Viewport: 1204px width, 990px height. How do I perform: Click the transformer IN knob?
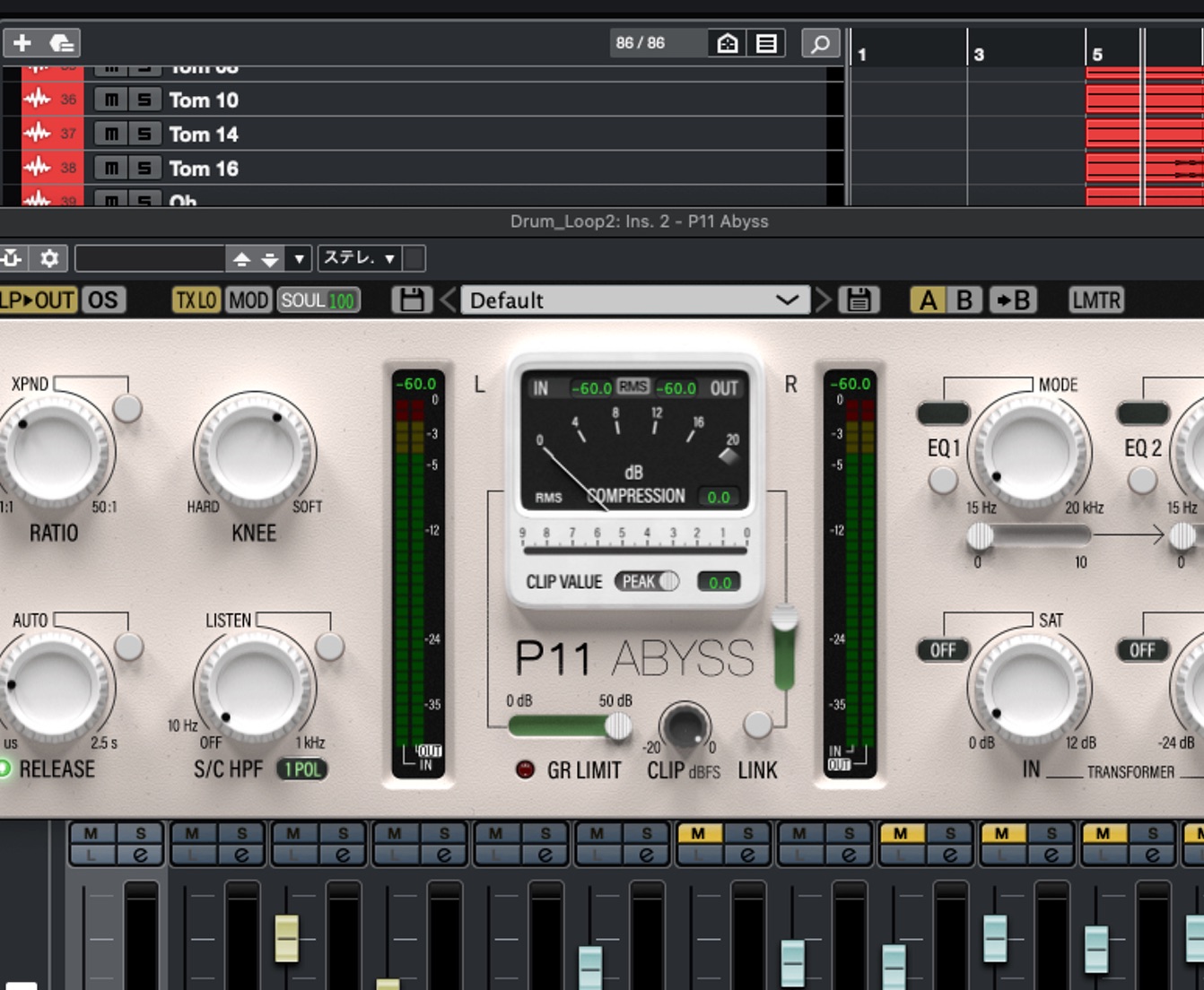[1030, 689]
